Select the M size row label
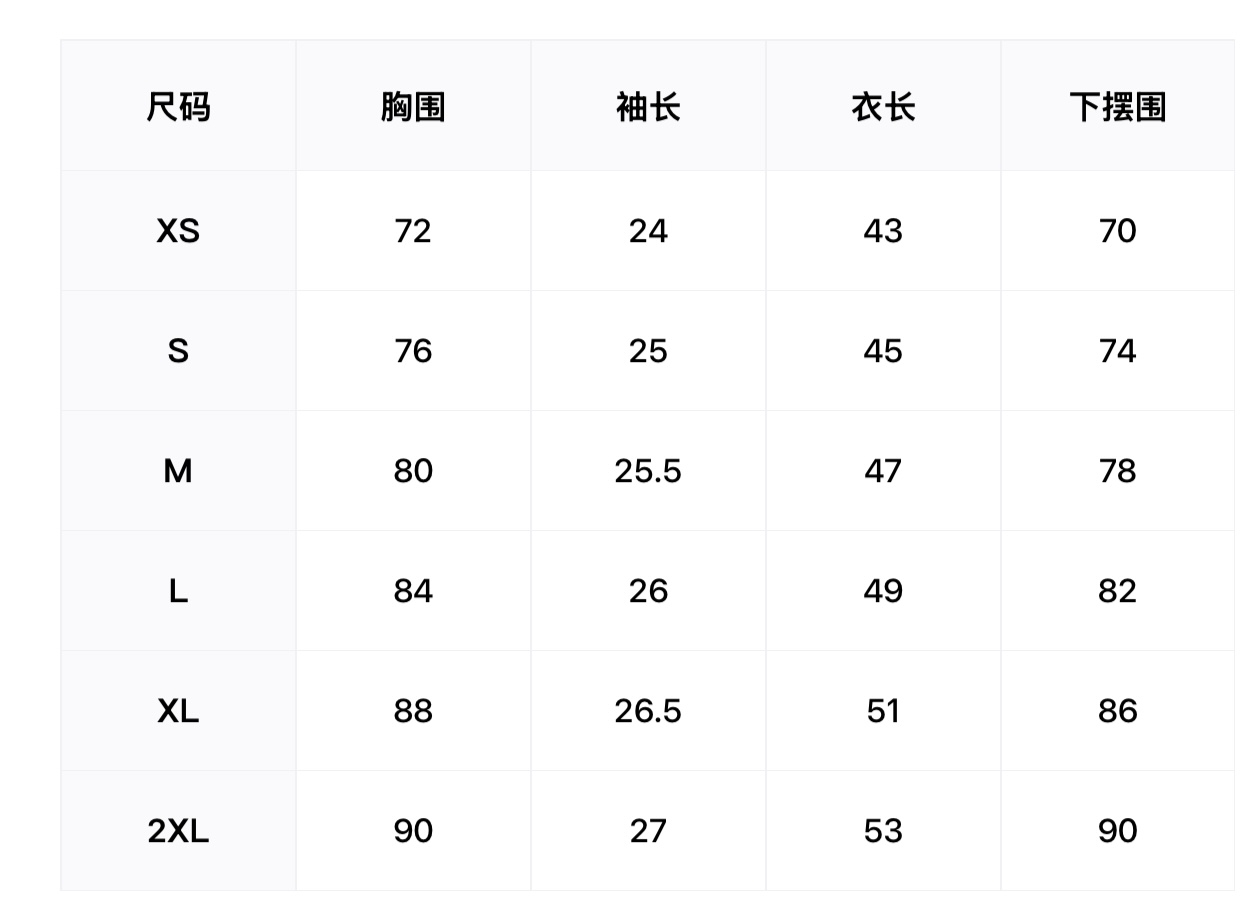Screen dimensions: 1242x902 coord(178,471)
